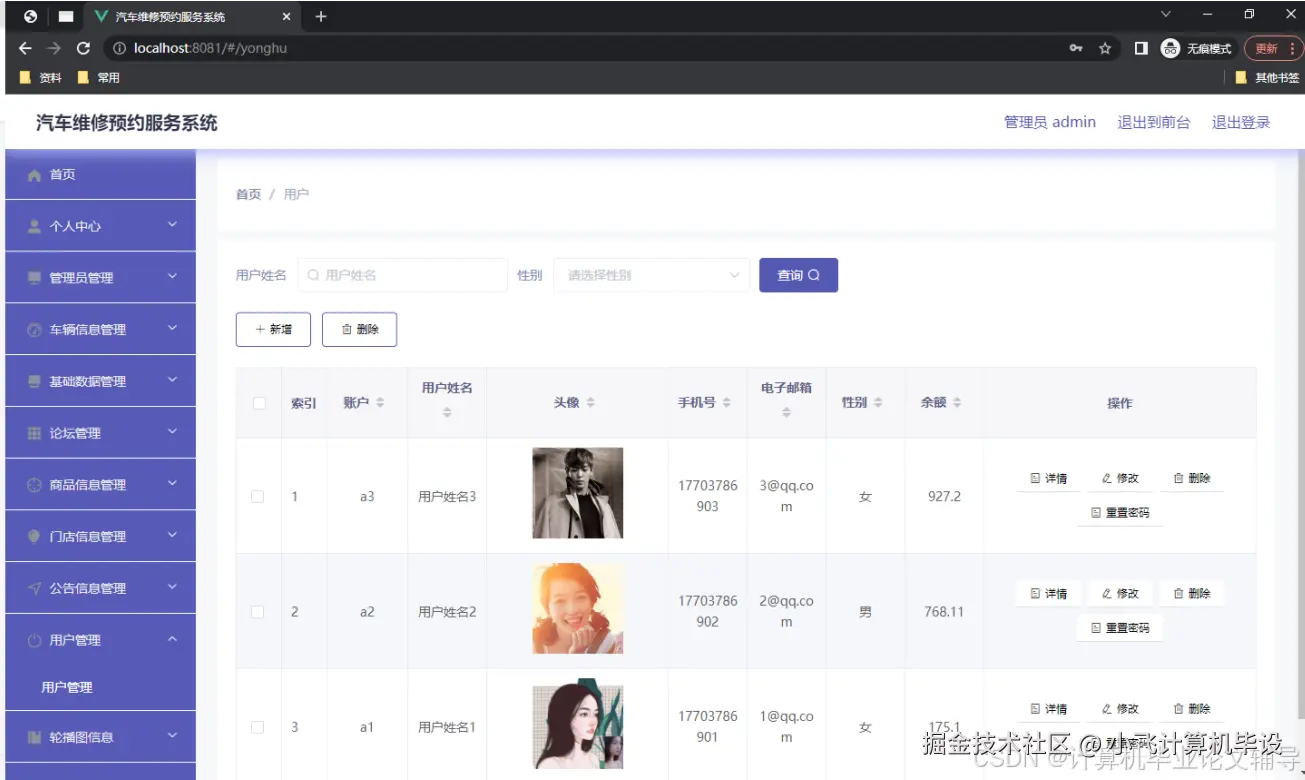This screenshot has height=780, width=1305.
Task: Focus the 用户姓名 search input field
Action: tap(403, 275)
